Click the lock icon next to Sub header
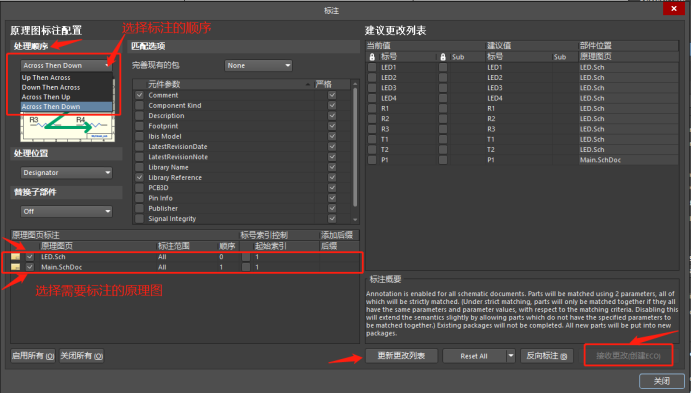This screenshot has height=394, width=692. (x=443, y=57)
